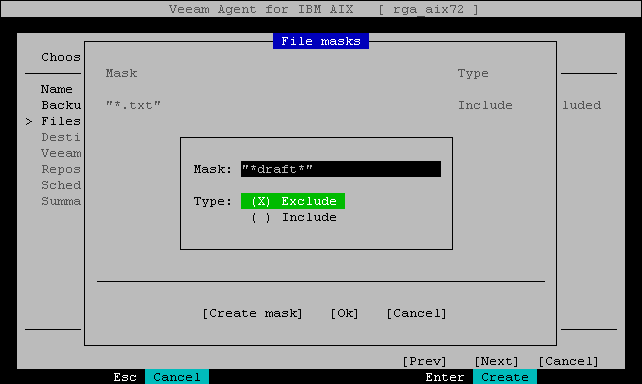Select the Veeam step in wizard sidebar
642x384 pixels.
[61, 153]
